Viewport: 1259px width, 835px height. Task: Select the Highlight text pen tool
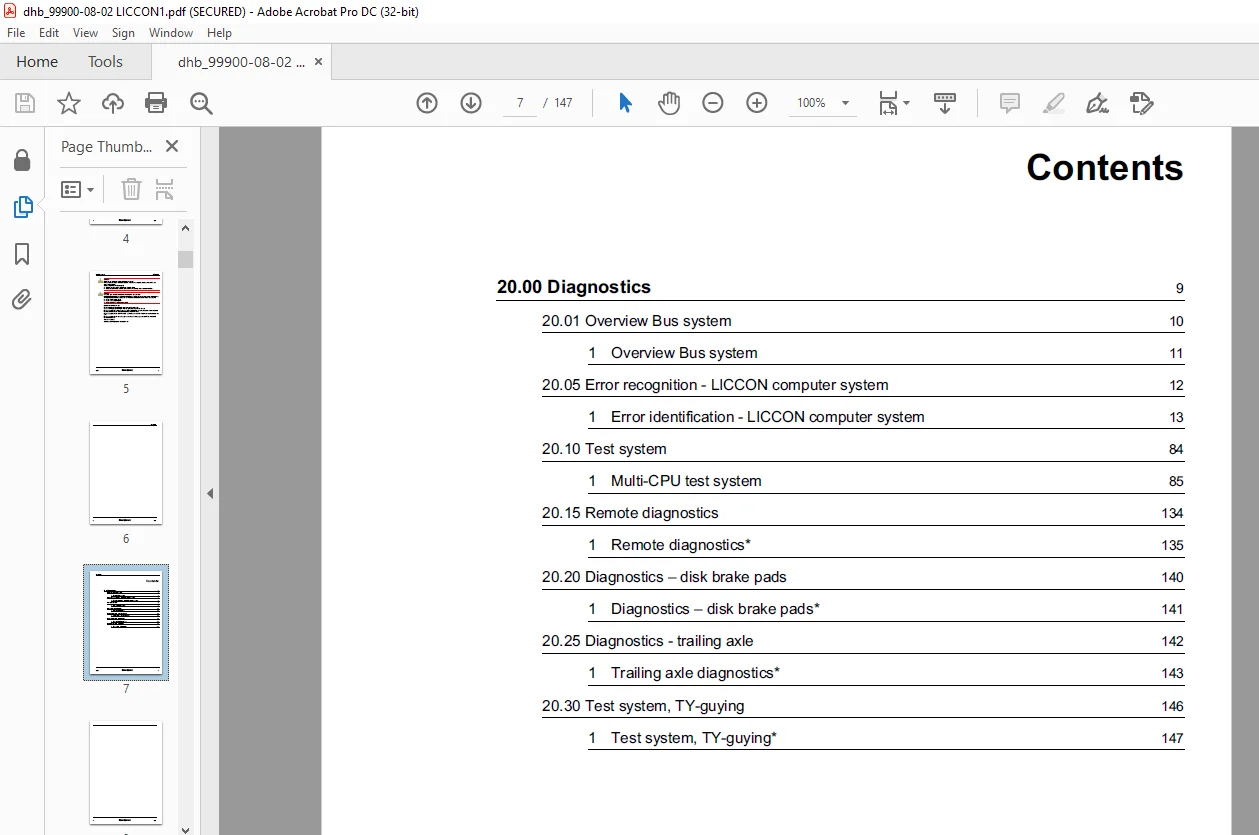[x=1054, y=103]
